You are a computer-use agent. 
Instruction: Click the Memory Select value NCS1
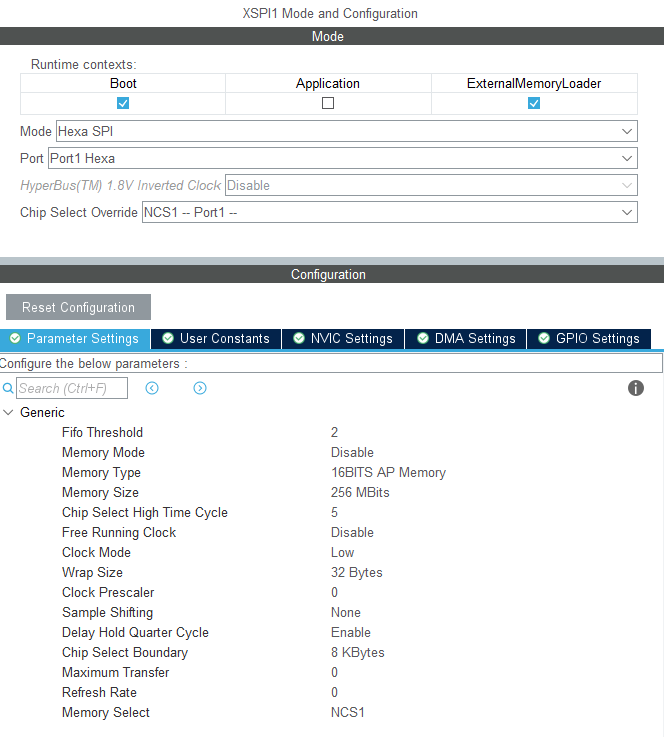(x=348, y=713)
